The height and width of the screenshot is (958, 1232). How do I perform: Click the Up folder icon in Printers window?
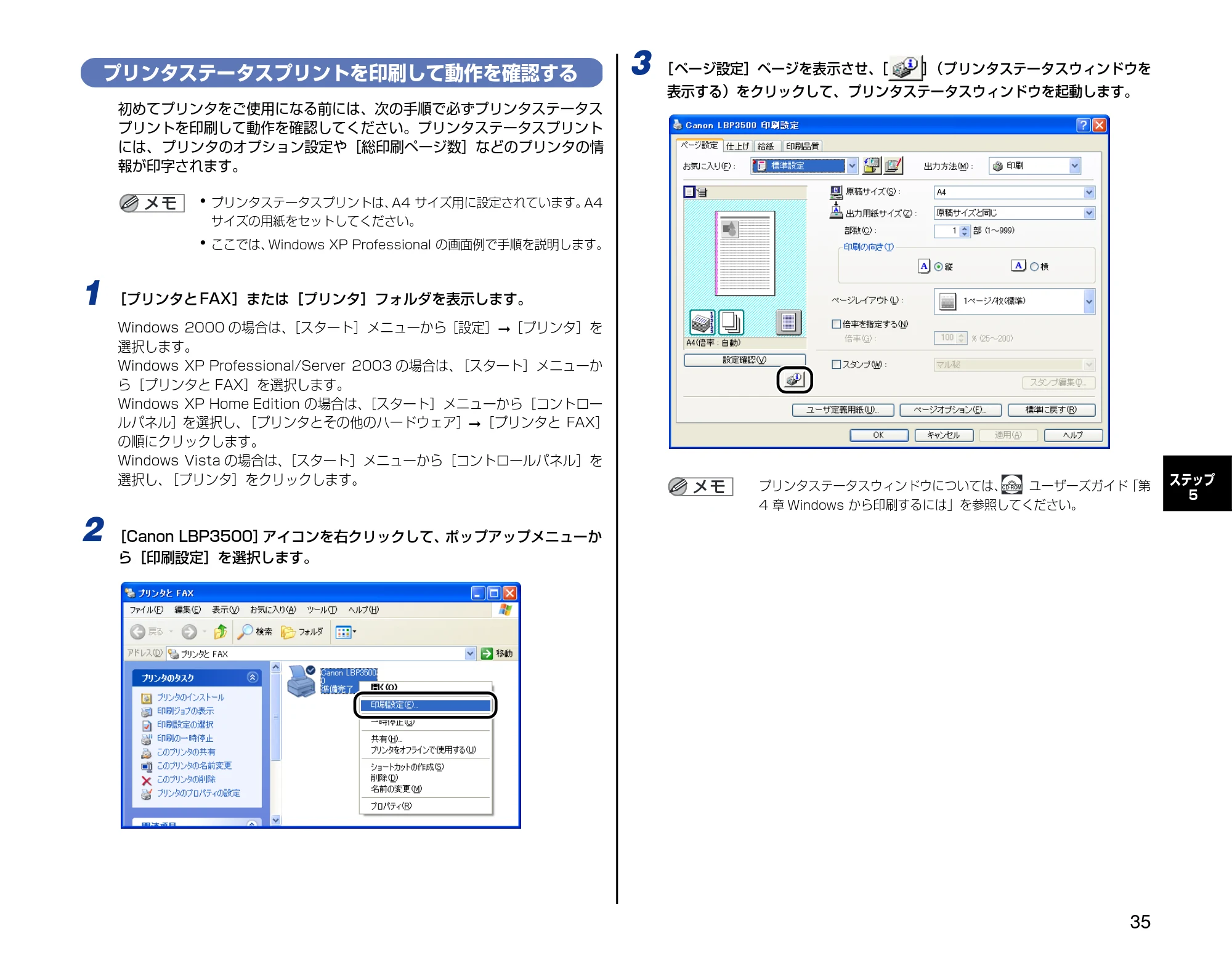(x=220, y=632)
